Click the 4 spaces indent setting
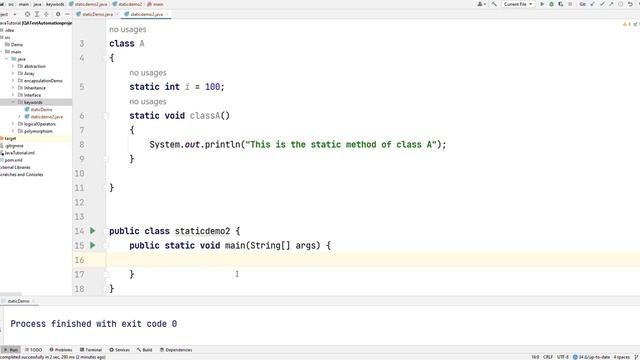The image size is (640, 360). pos(622,357)
